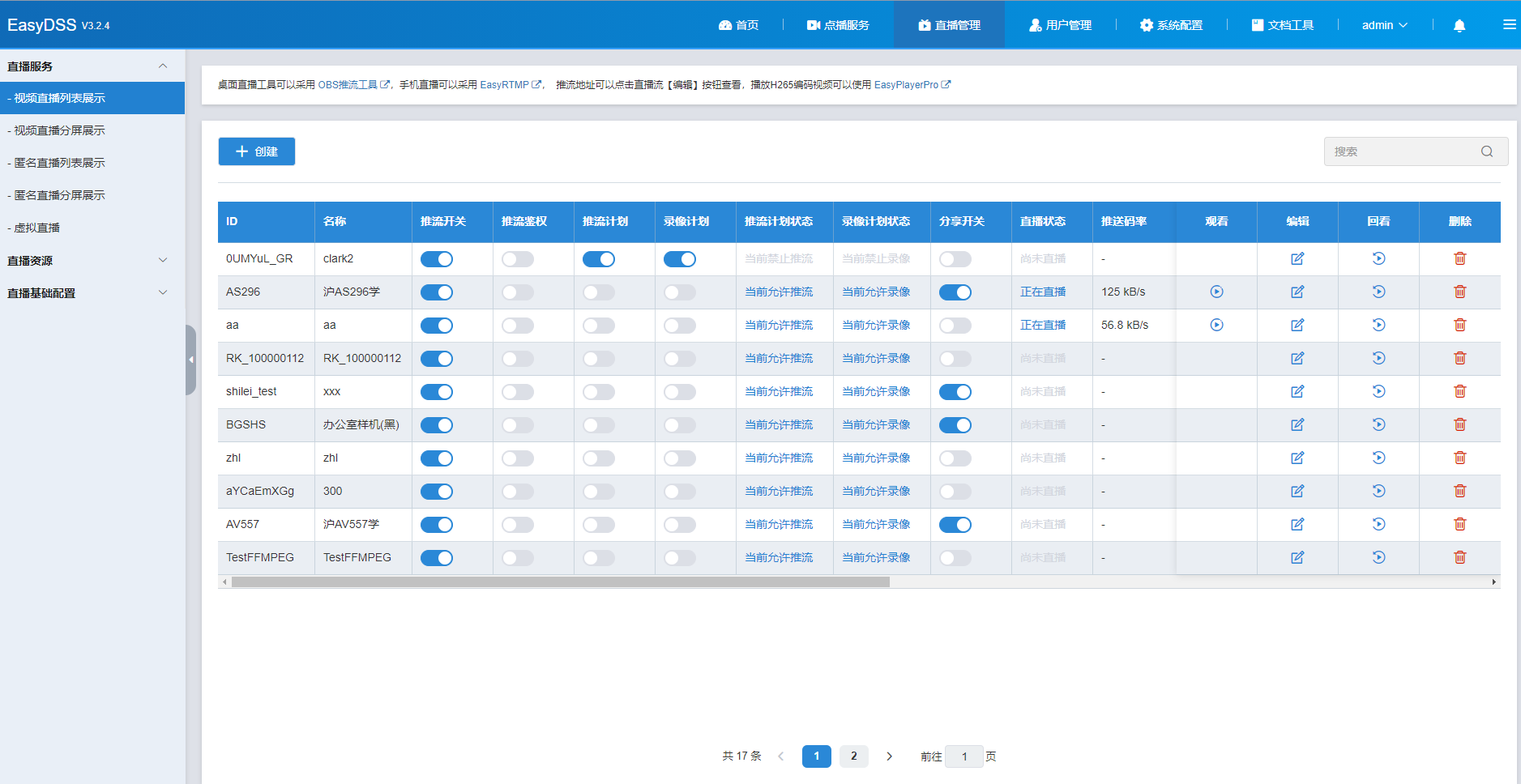Delete the TestFFMPEG stream

tap(1459, 557)
